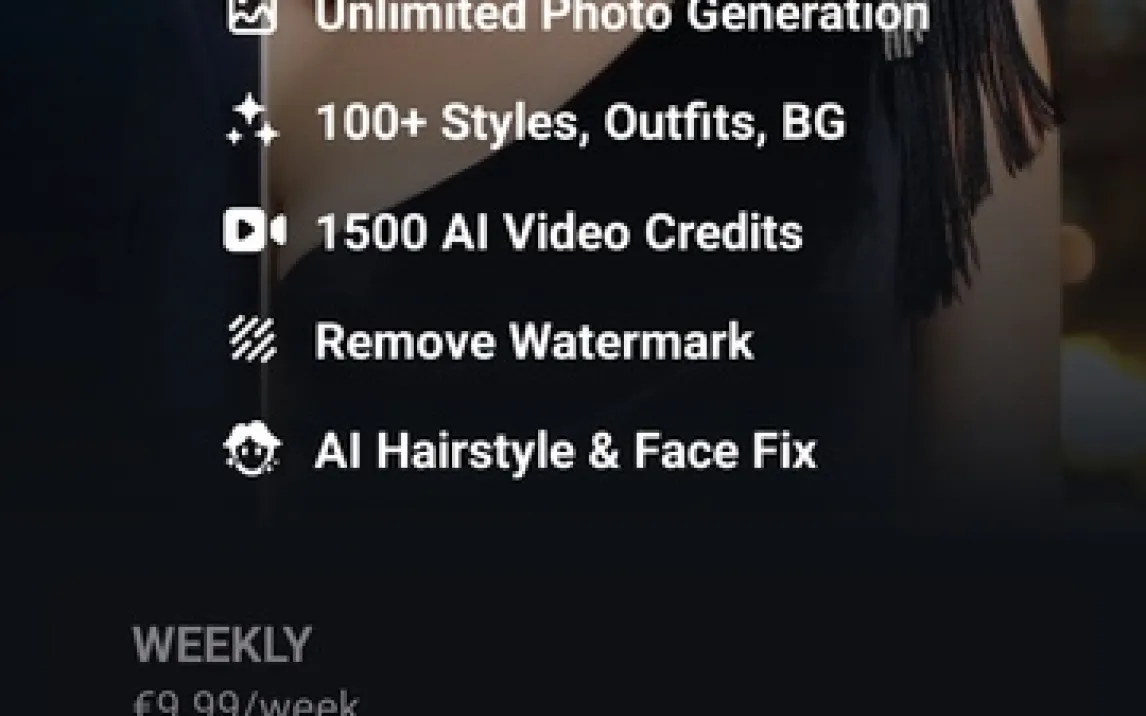This screenshot has width=1146, height=716.
Task: Select the WEEKLY subscription plan
Action: (222, 645)
